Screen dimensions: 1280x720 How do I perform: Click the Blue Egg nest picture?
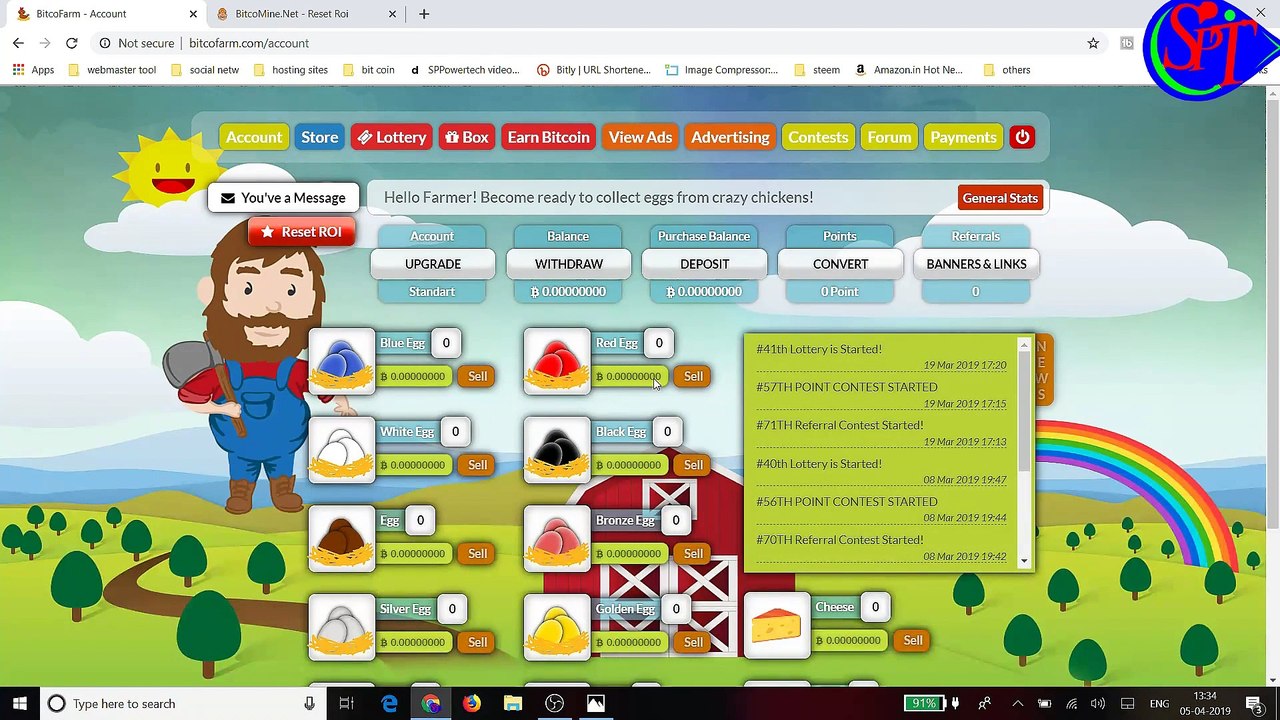pos(342,361)
